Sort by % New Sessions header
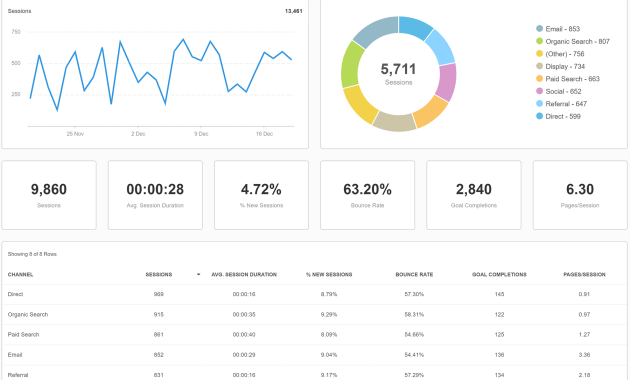This screenshot has width=630, height=380. pos(329,274)
